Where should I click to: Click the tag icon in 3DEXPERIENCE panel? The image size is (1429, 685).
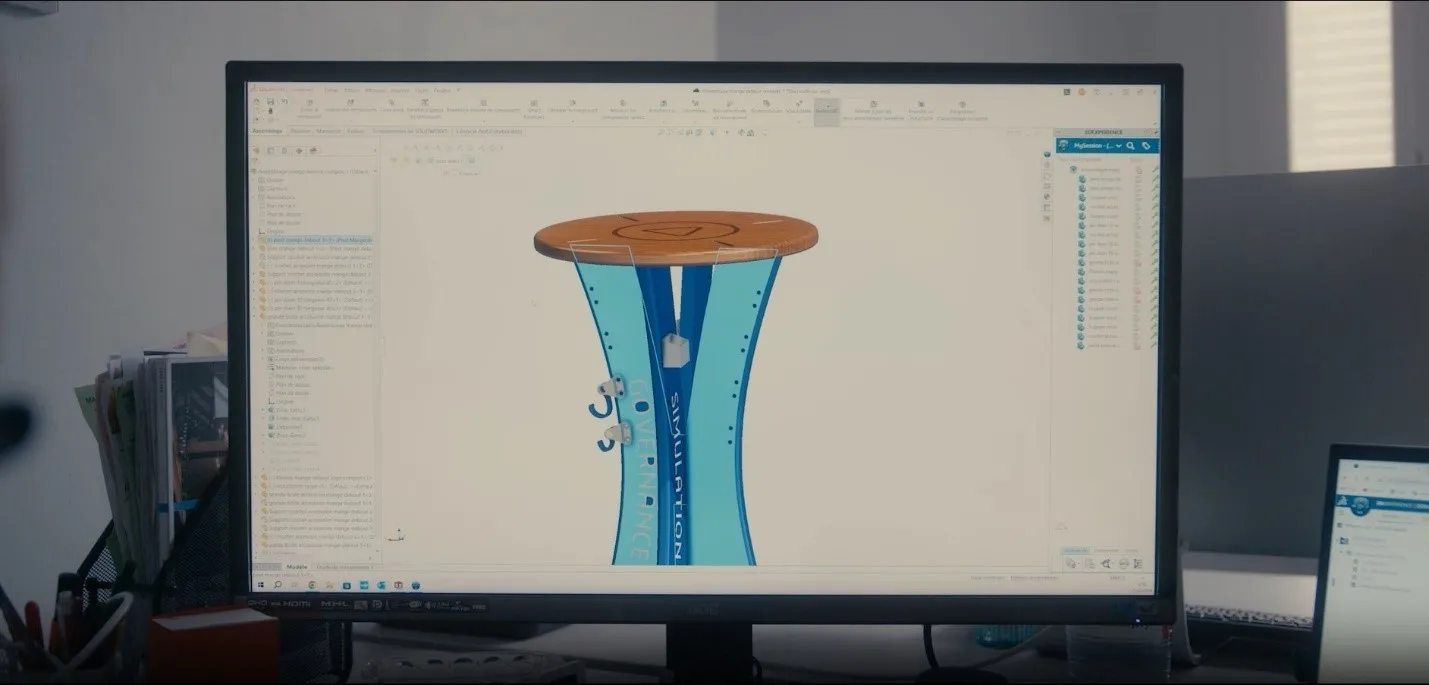click(x=1146, y=146)
